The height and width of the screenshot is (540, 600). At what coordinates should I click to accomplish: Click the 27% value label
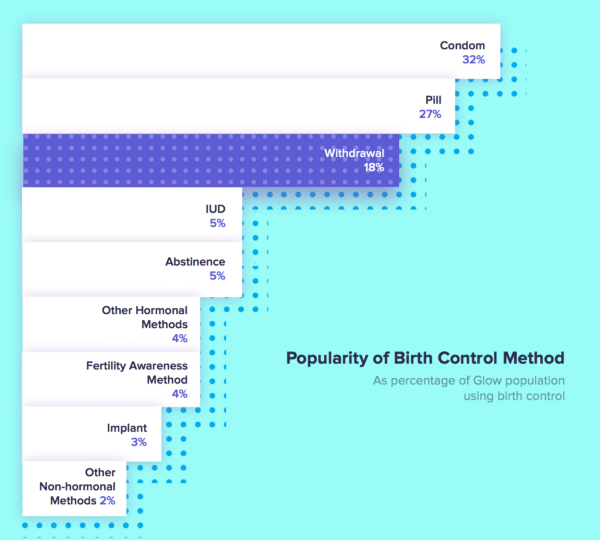tap(432, 114)
